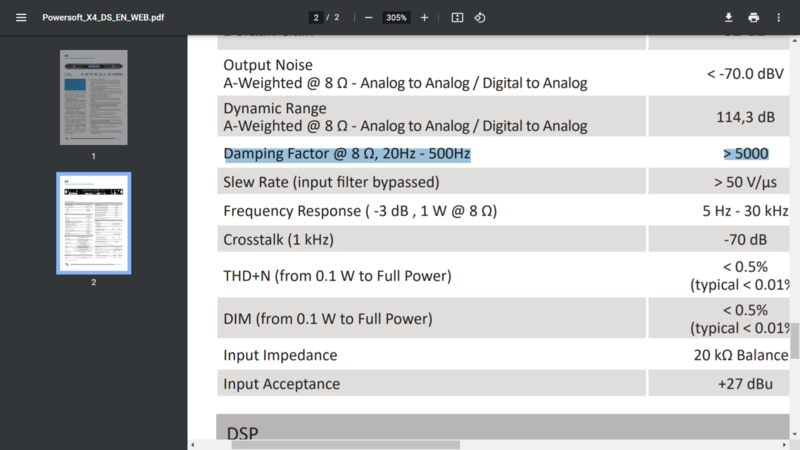Select the 305% zoom level field
Image resolution: width=800 pixels, height=450 pixels.
click(396, 18)
